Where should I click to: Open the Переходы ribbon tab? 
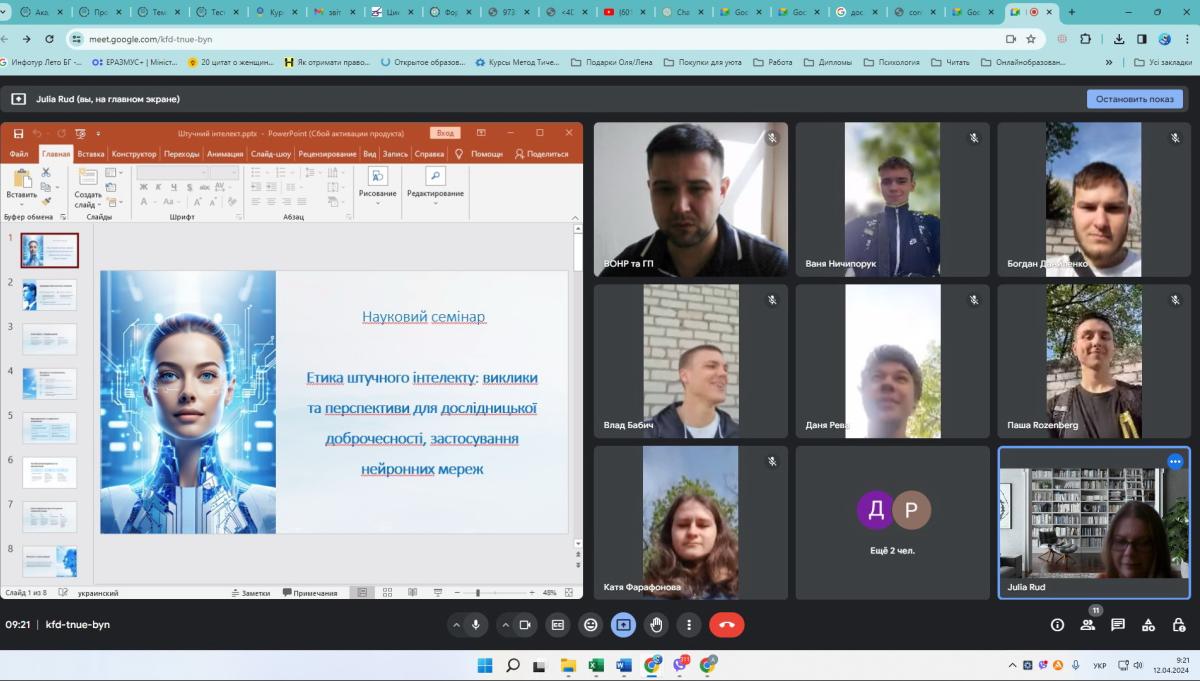(181, 154)
